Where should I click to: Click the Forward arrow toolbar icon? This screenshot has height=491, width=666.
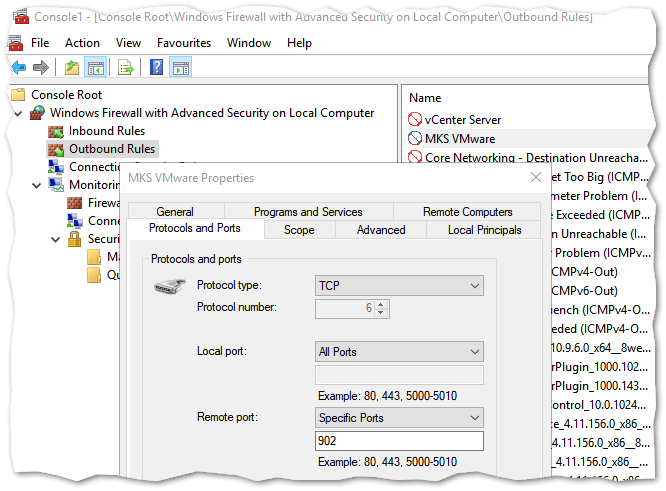(x=41, y=68)
